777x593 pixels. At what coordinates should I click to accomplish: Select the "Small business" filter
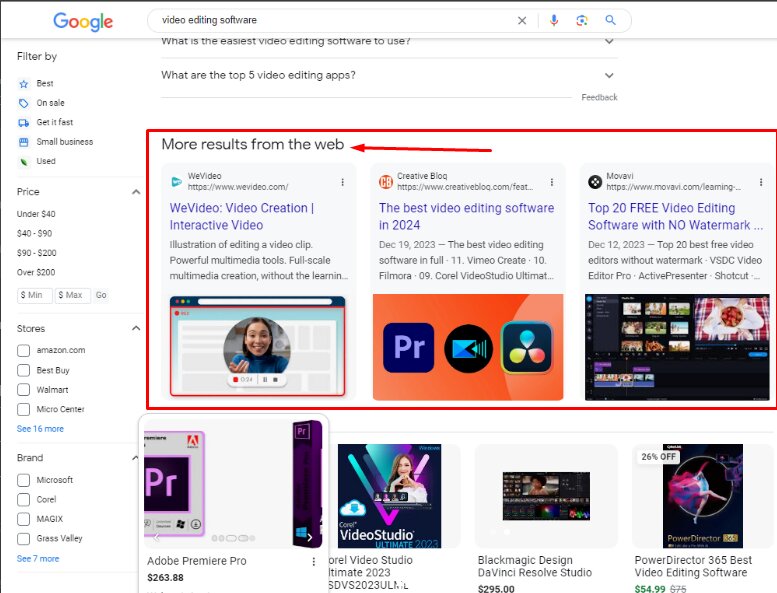click(64, 142)
